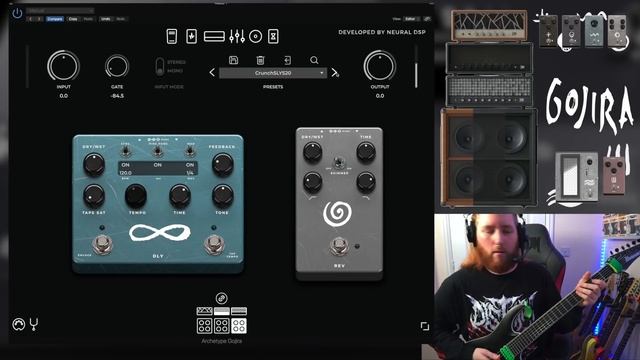Open the metronome dial icon at bottom left
640x360 pixels.
pos(18,324)
